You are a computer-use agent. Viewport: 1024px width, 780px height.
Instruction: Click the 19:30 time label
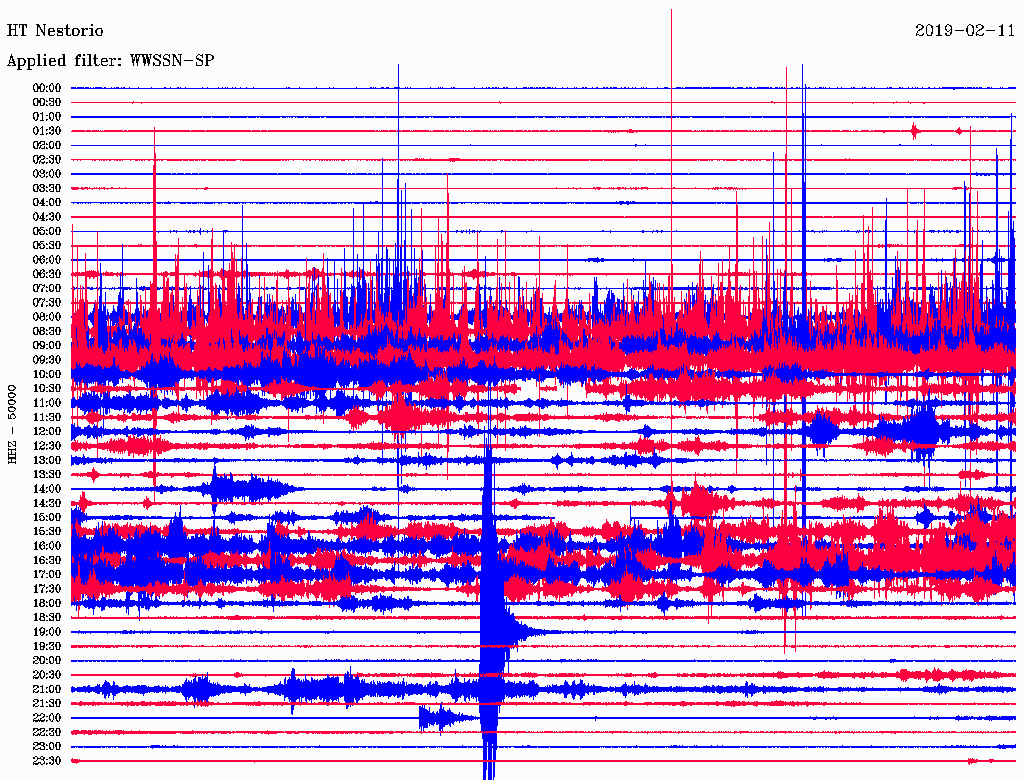click(47, 647)
